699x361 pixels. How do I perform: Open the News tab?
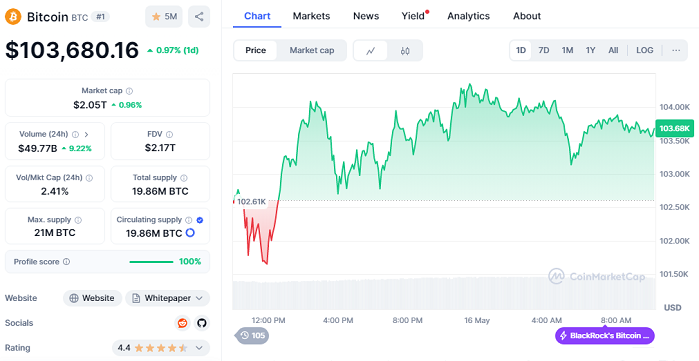point(366,16)
